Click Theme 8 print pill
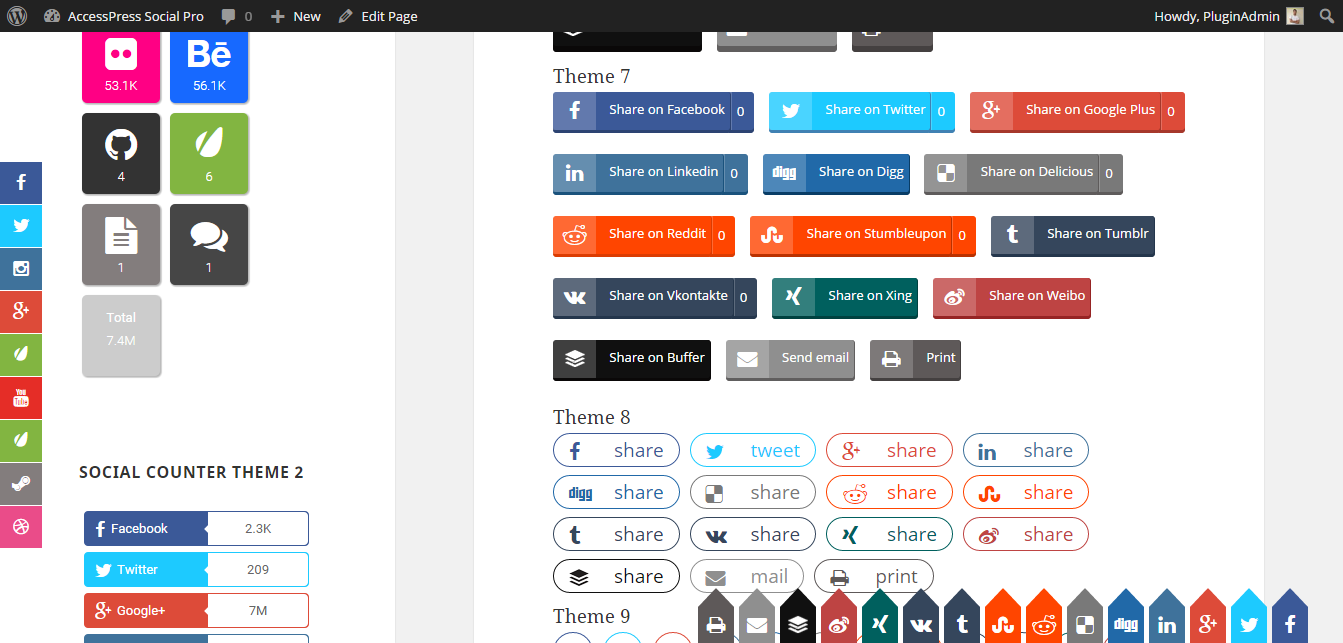Image resolution: width=1343 pixels, height=643 pixels. pos(874,576)
